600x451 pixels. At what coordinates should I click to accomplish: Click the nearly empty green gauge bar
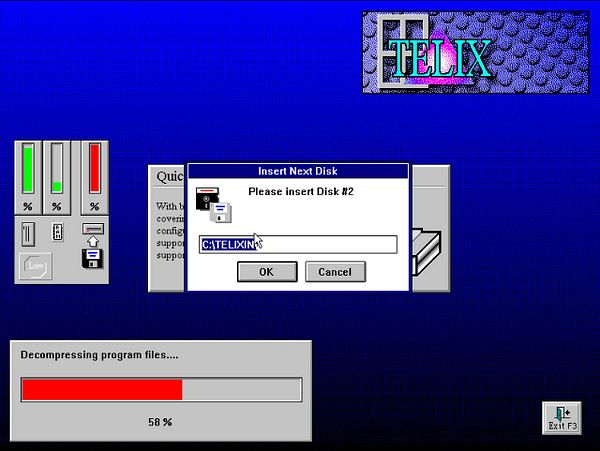click(57, 168)
